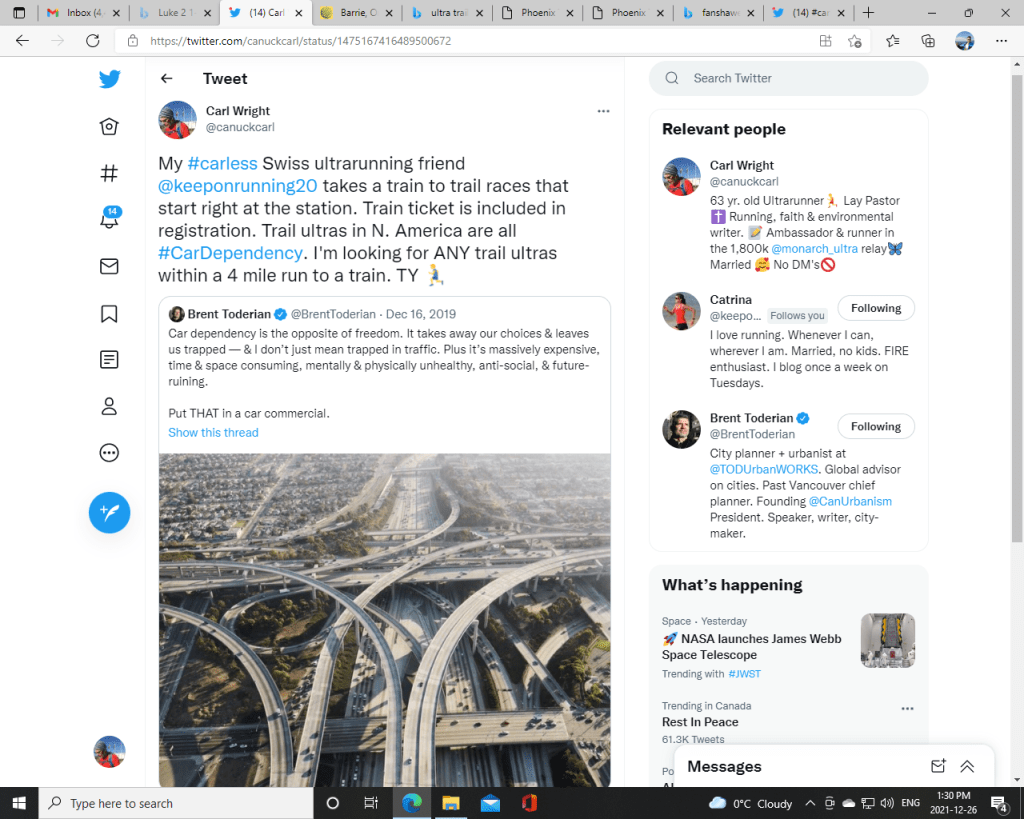Open Twitter Explore hashtag icon

tap(109, 173)
